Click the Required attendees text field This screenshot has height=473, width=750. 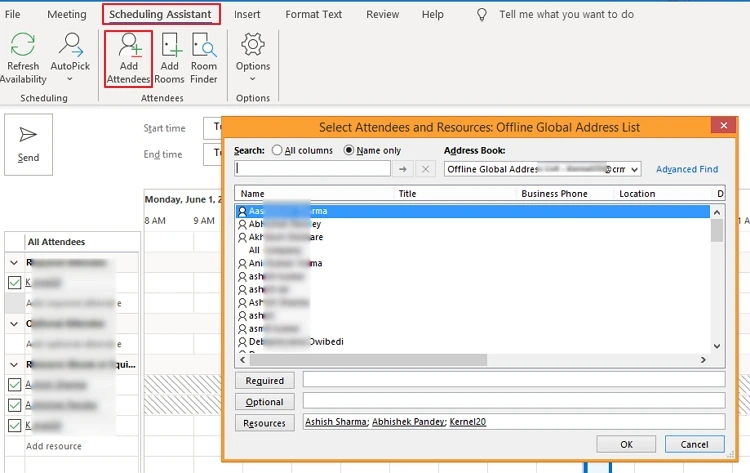(x=514, y=380)
